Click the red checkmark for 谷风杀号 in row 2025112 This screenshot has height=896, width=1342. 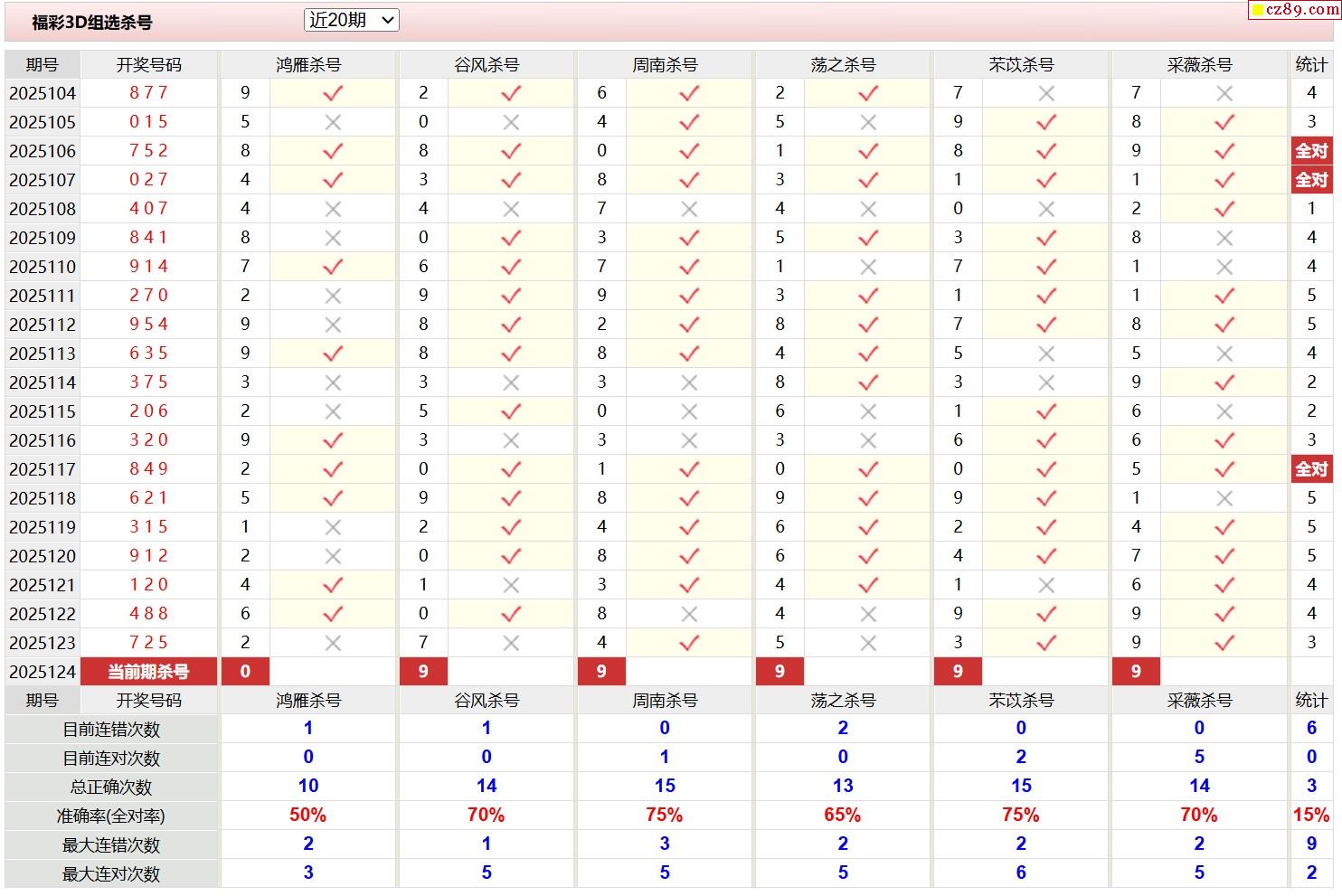511,325
